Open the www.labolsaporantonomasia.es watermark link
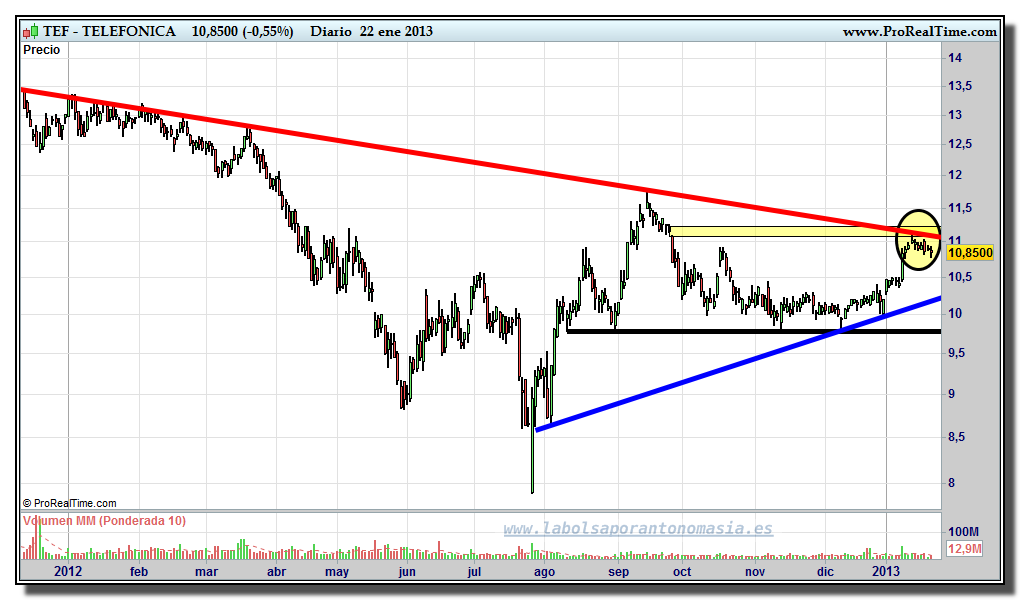The height and width of the screenshot is (600, 1020). click(637, 528)
